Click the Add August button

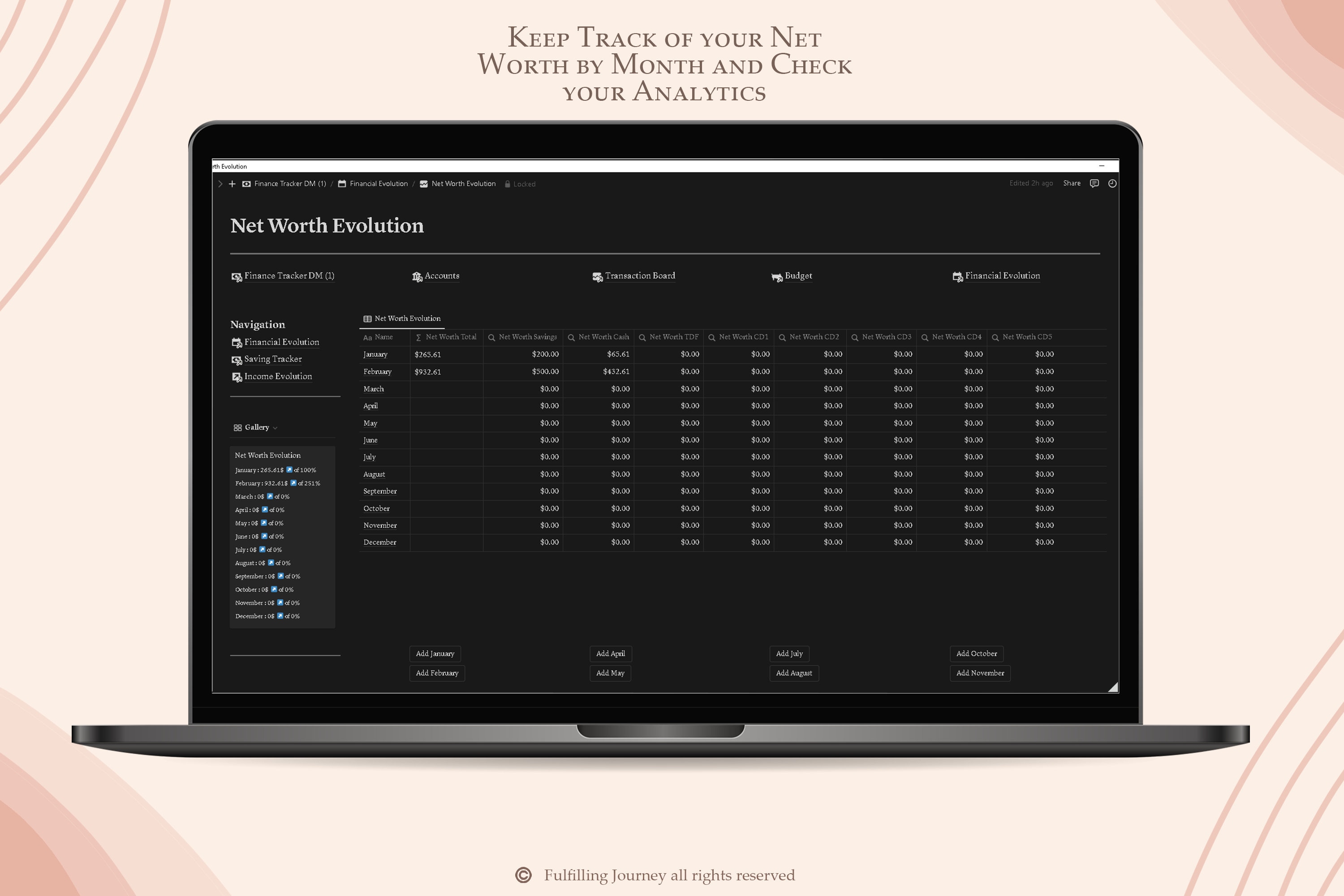pyautogui.click(x=794, y=673)
